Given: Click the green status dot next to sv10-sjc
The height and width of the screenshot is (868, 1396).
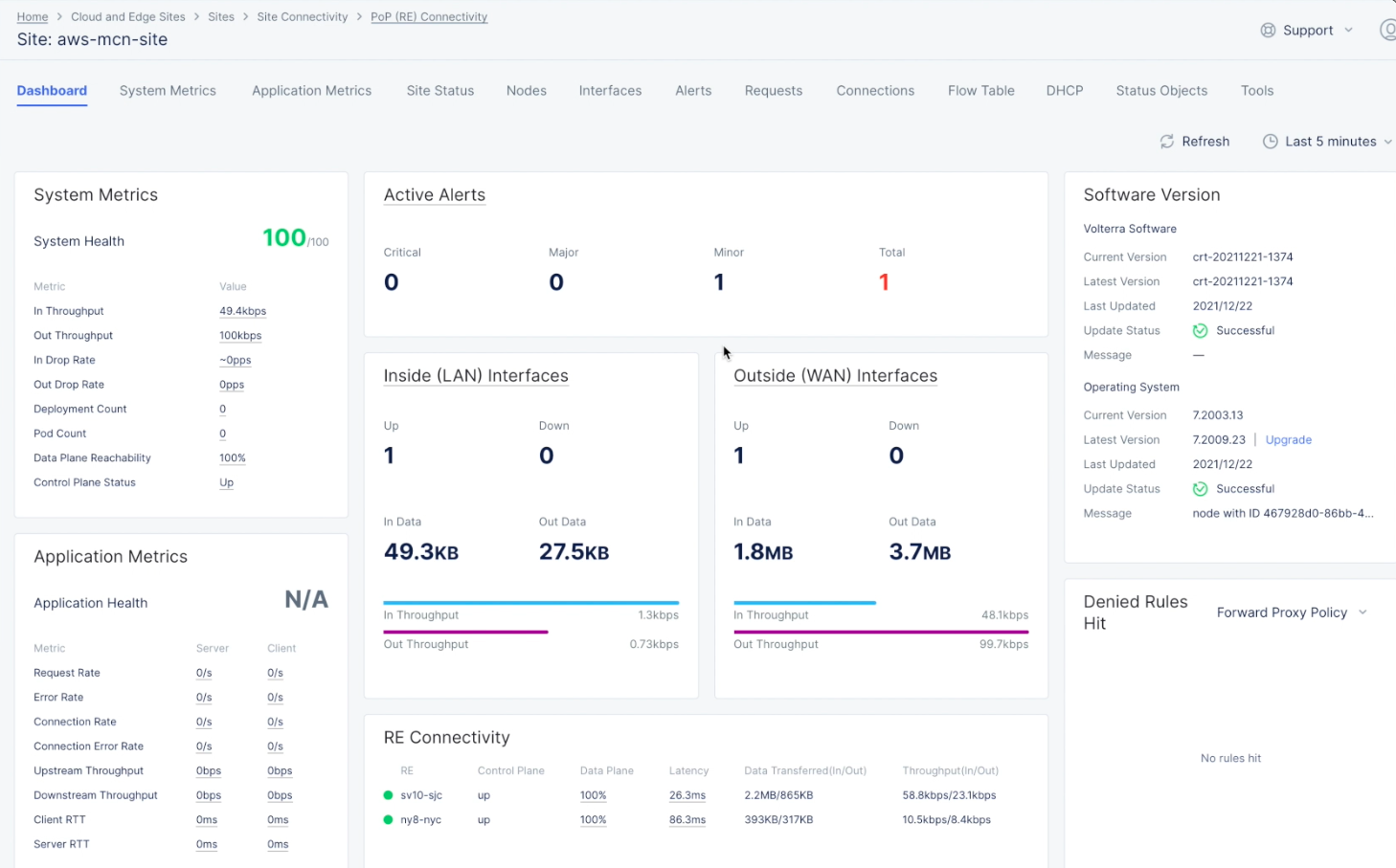Looking at the screenshot, I should [x=388, y=794].
